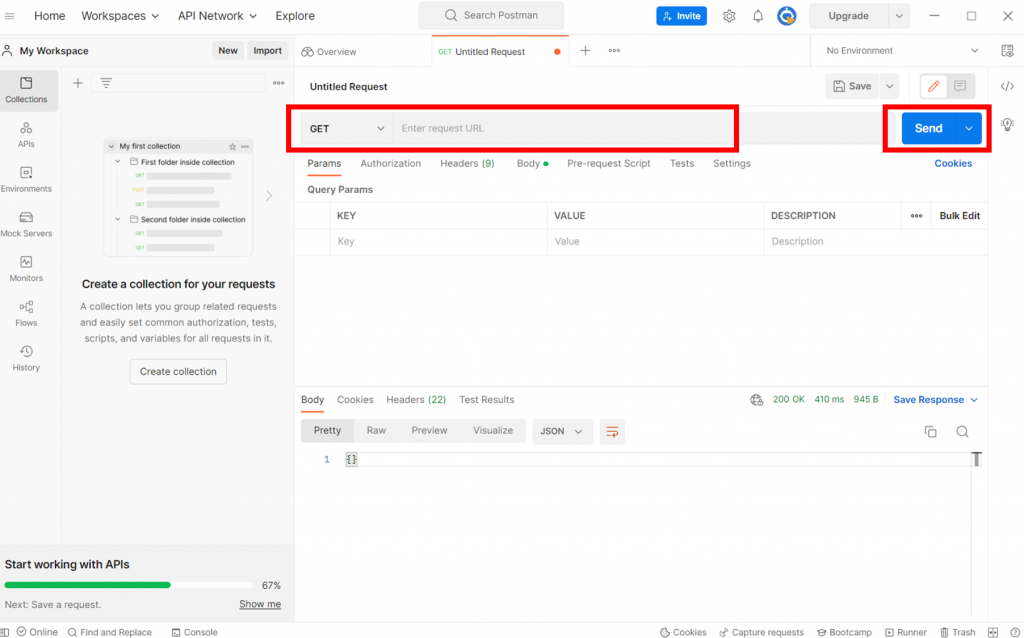Select the Visualize response view
Image resolution: width=1024 pixels, height=638 pixels.
(x=493, y=430)
